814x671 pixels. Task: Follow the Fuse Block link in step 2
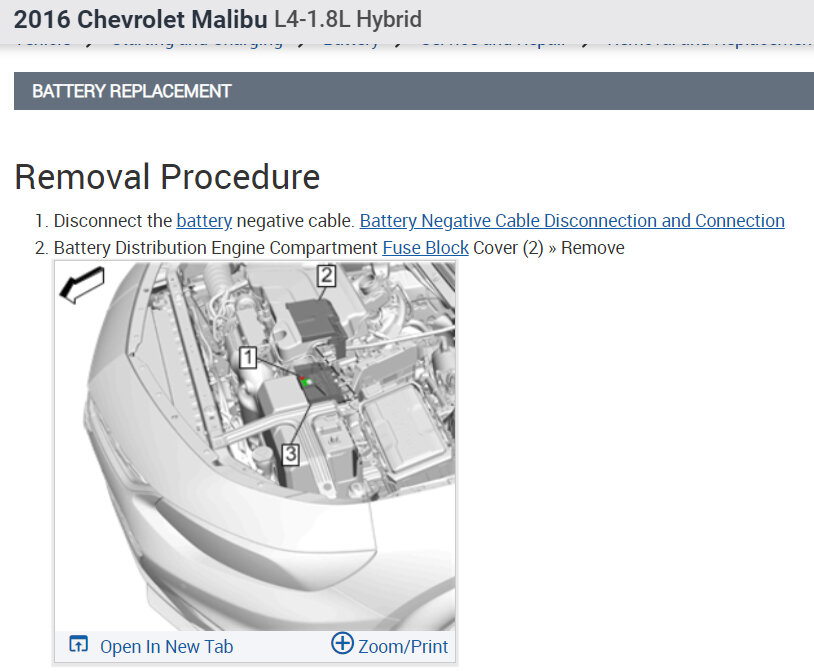426,248
